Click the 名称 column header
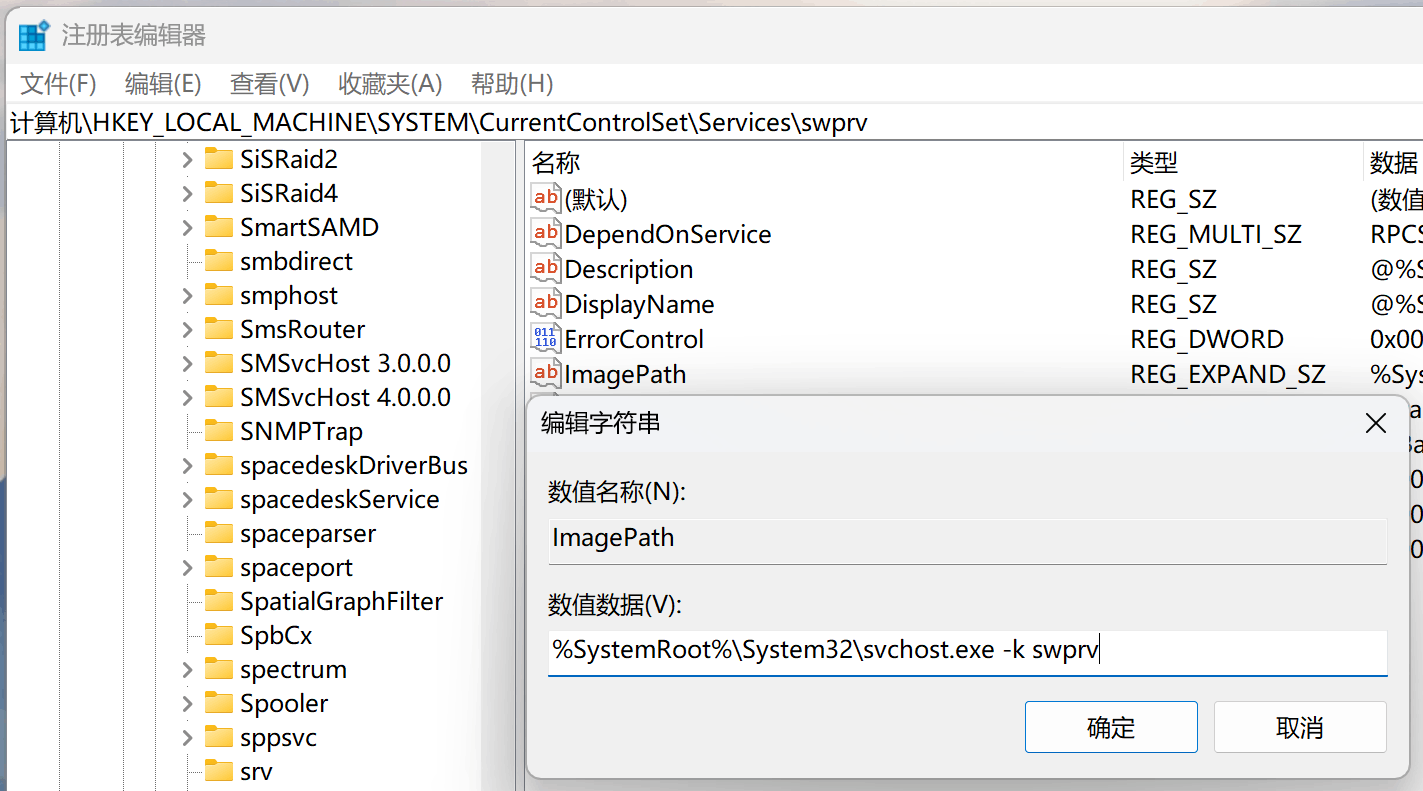Viewport: 1423px width, 791px height. 824,162
